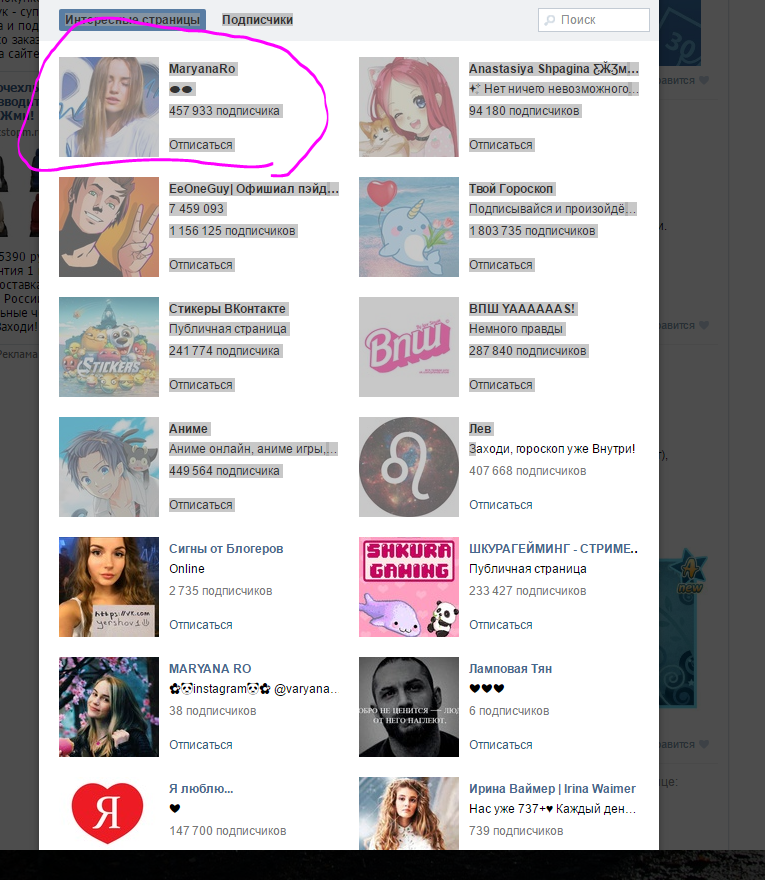Click the Стикеры ВКонтакте page image
The image size is (765, 880).
pos(109,347)
